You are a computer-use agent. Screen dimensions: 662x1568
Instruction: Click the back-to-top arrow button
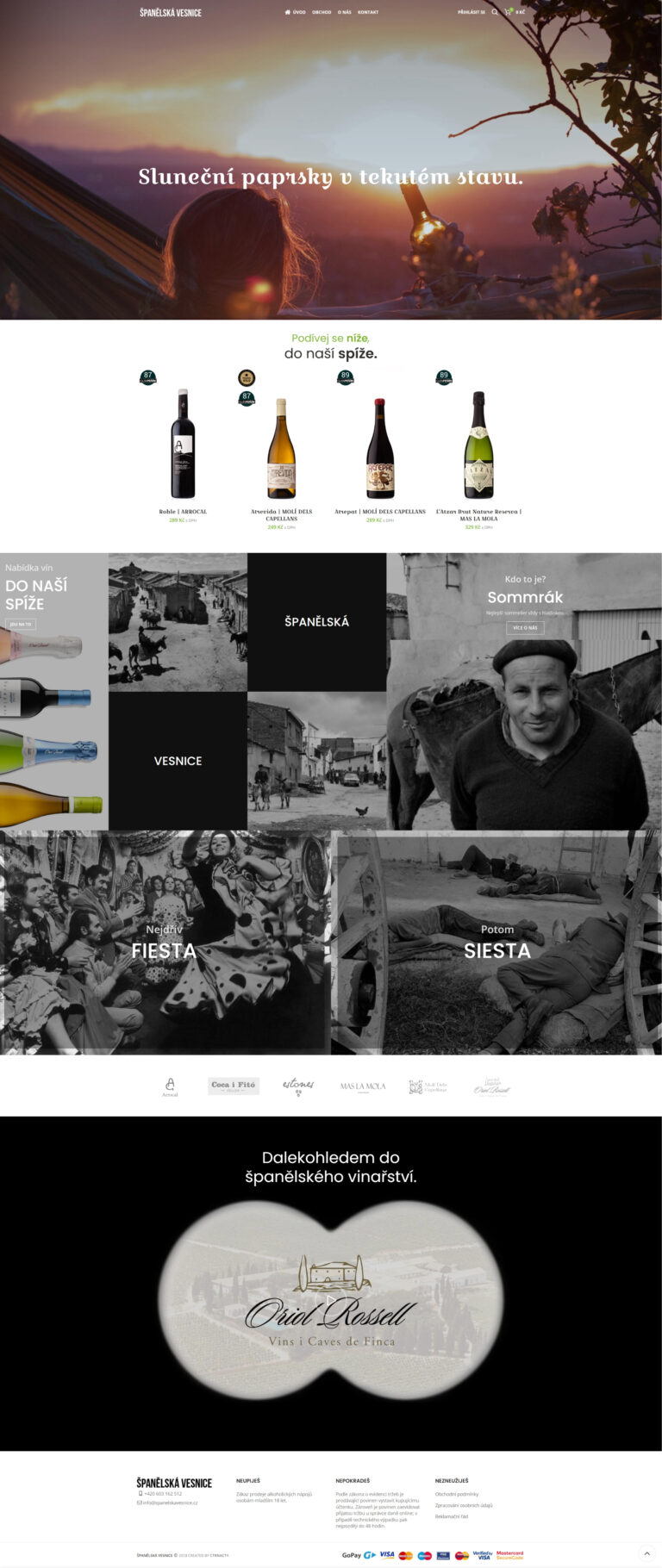pos(647,1553)
